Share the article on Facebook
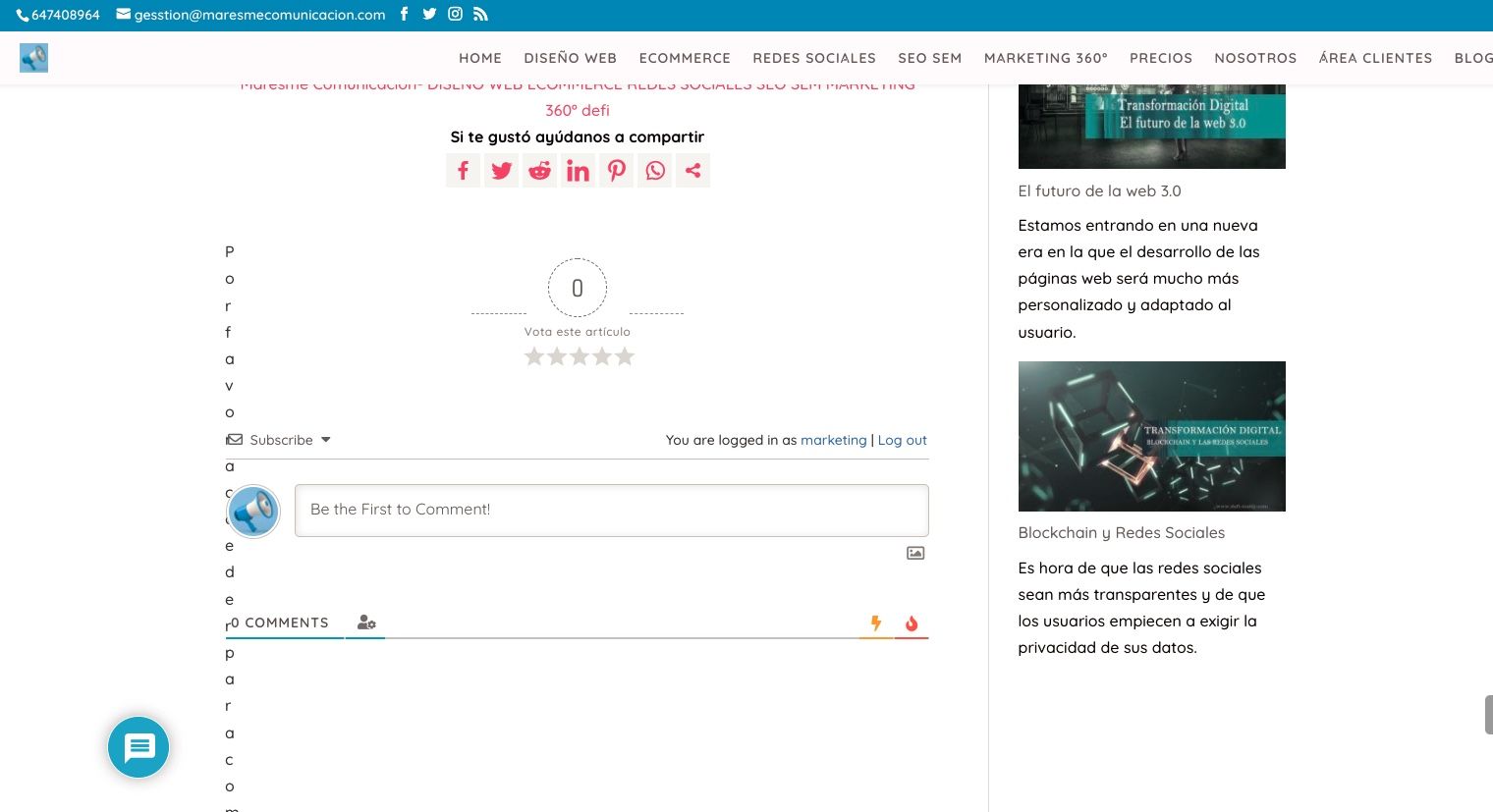1493x812 pixels. pos(463,171)
